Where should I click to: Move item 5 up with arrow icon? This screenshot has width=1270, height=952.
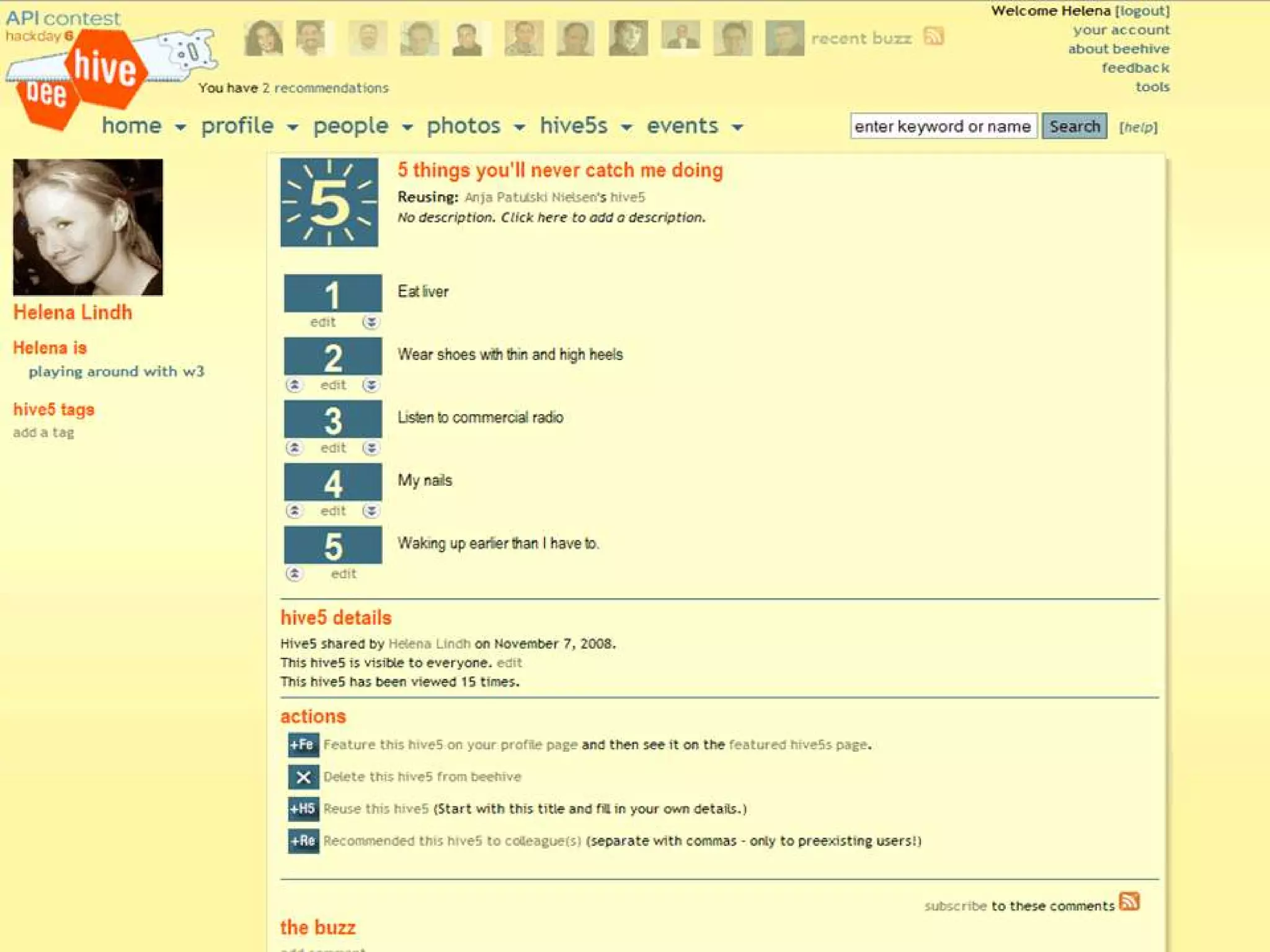[295, 573]
